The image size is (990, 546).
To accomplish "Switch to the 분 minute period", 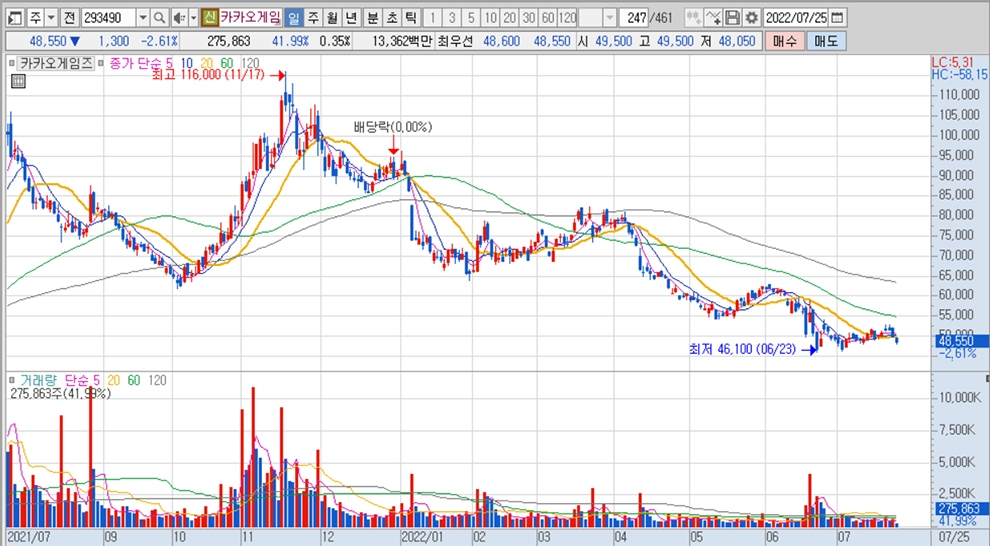I will (x=373, y=18).
